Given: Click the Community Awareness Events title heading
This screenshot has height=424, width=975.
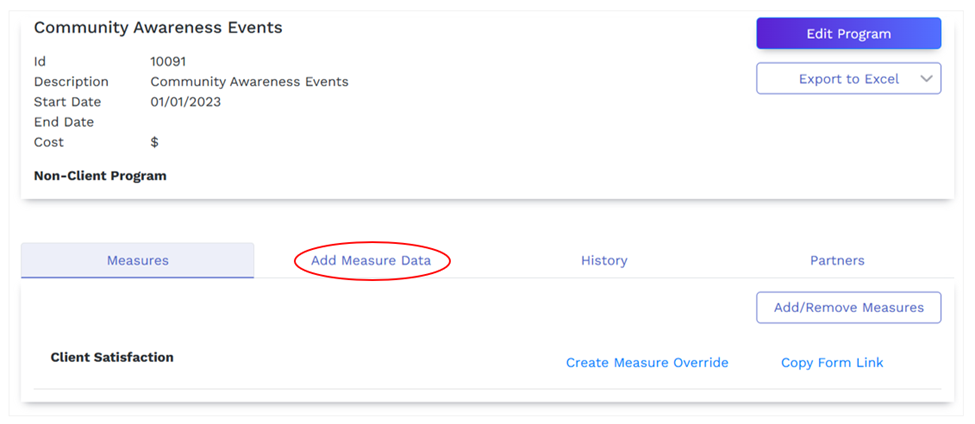Looking at the screenshot, I should 158,28.
